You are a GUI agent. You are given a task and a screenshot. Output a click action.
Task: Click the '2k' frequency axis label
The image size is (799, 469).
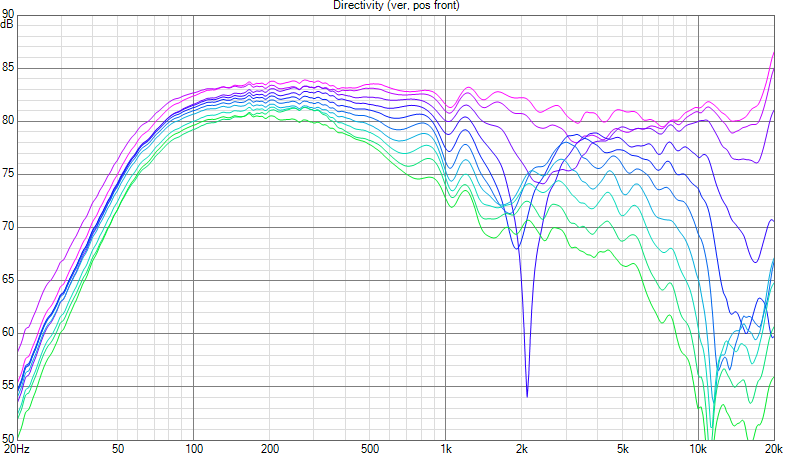[522, 449]
